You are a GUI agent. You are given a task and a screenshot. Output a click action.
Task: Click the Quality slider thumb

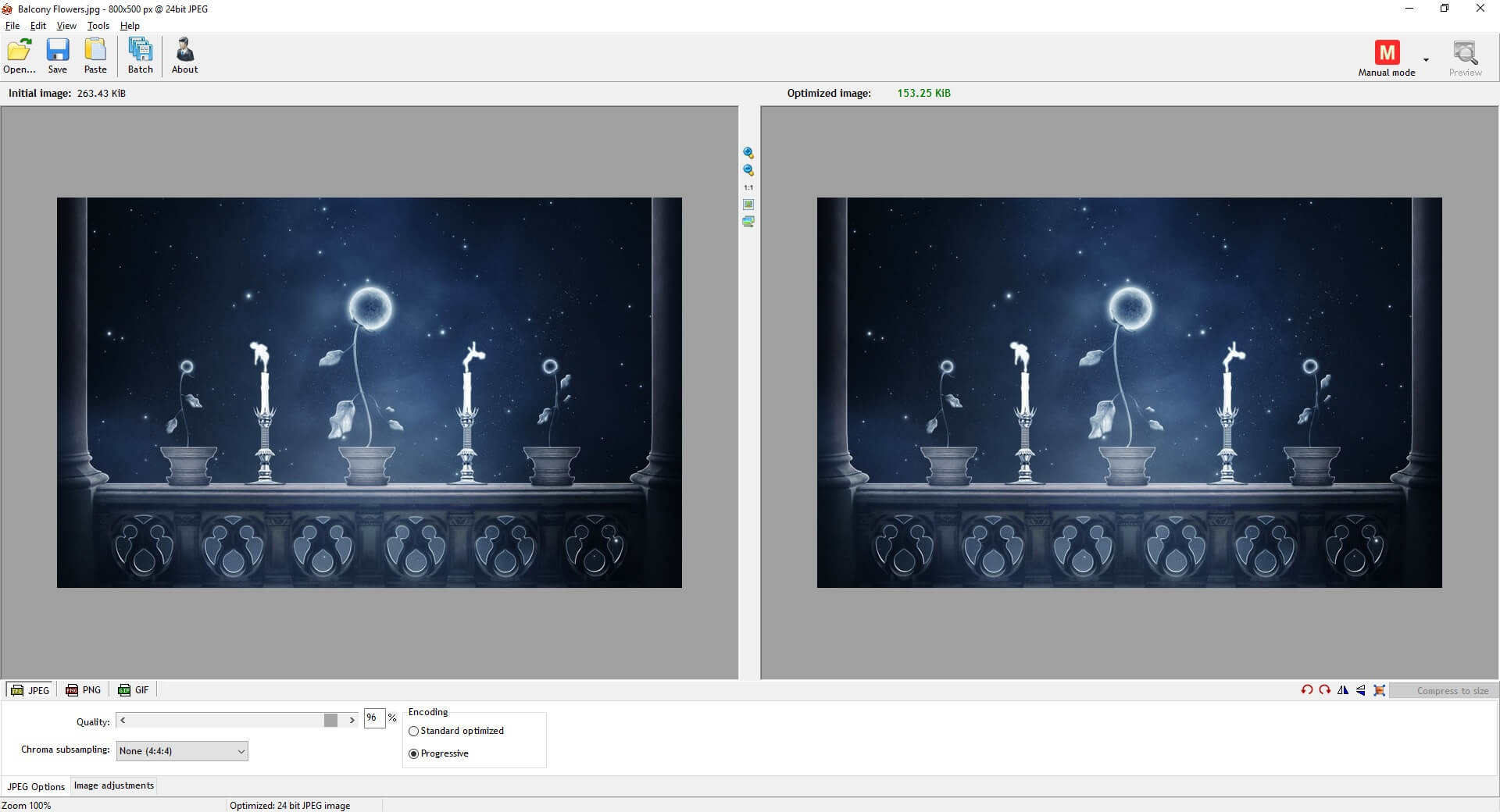pos(330,720)
